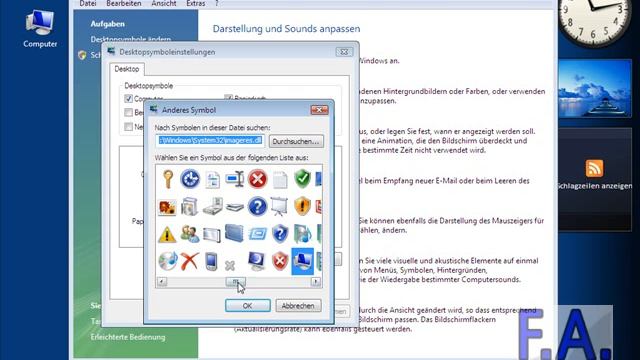Screen dimensions: 640x360
Task: Tick the checkbox labeled Be… under Computer
Action: 129,112
